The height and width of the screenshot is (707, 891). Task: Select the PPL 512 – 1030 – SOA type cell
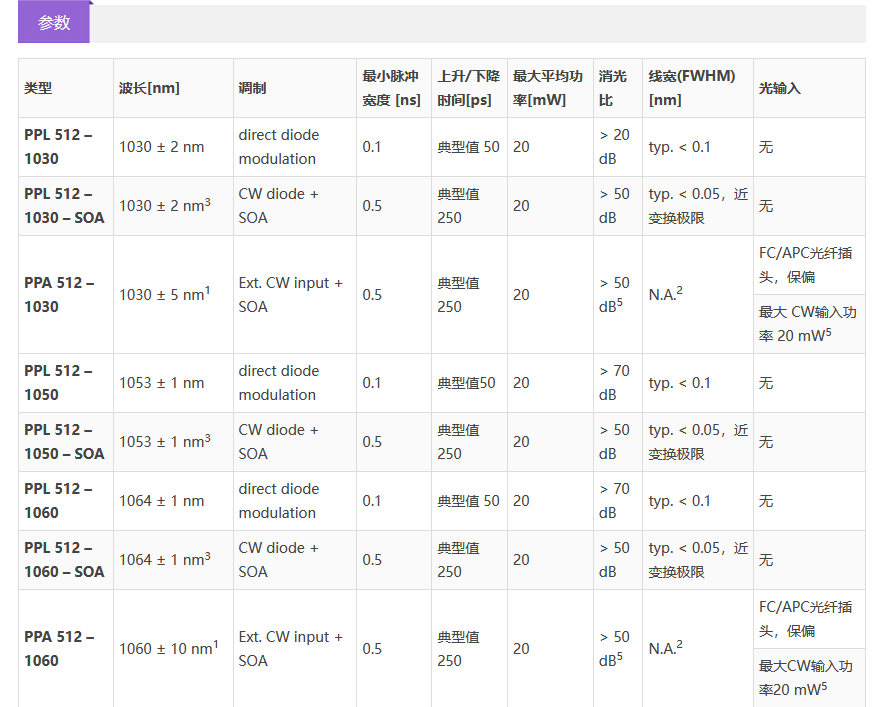pyautogui.click(x=64, y=206)
